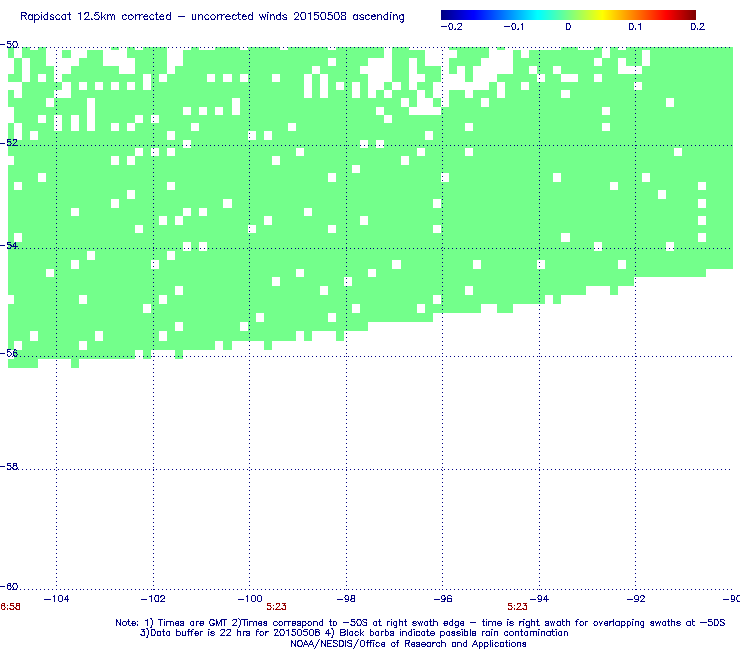Click the rainbow color scale bar
Image resolution: width=740 pixels, height=650 pixels.
pos(568,15)
